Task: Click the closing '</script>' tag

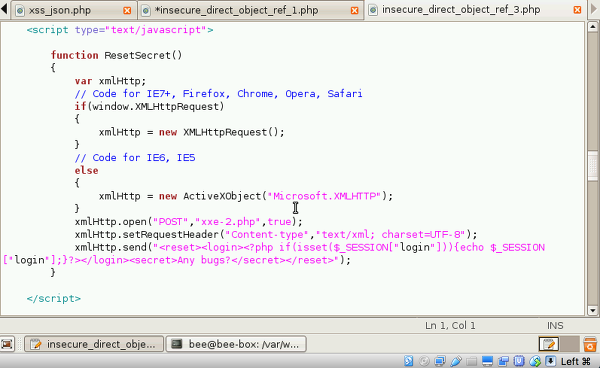Action: click(54, 298)
